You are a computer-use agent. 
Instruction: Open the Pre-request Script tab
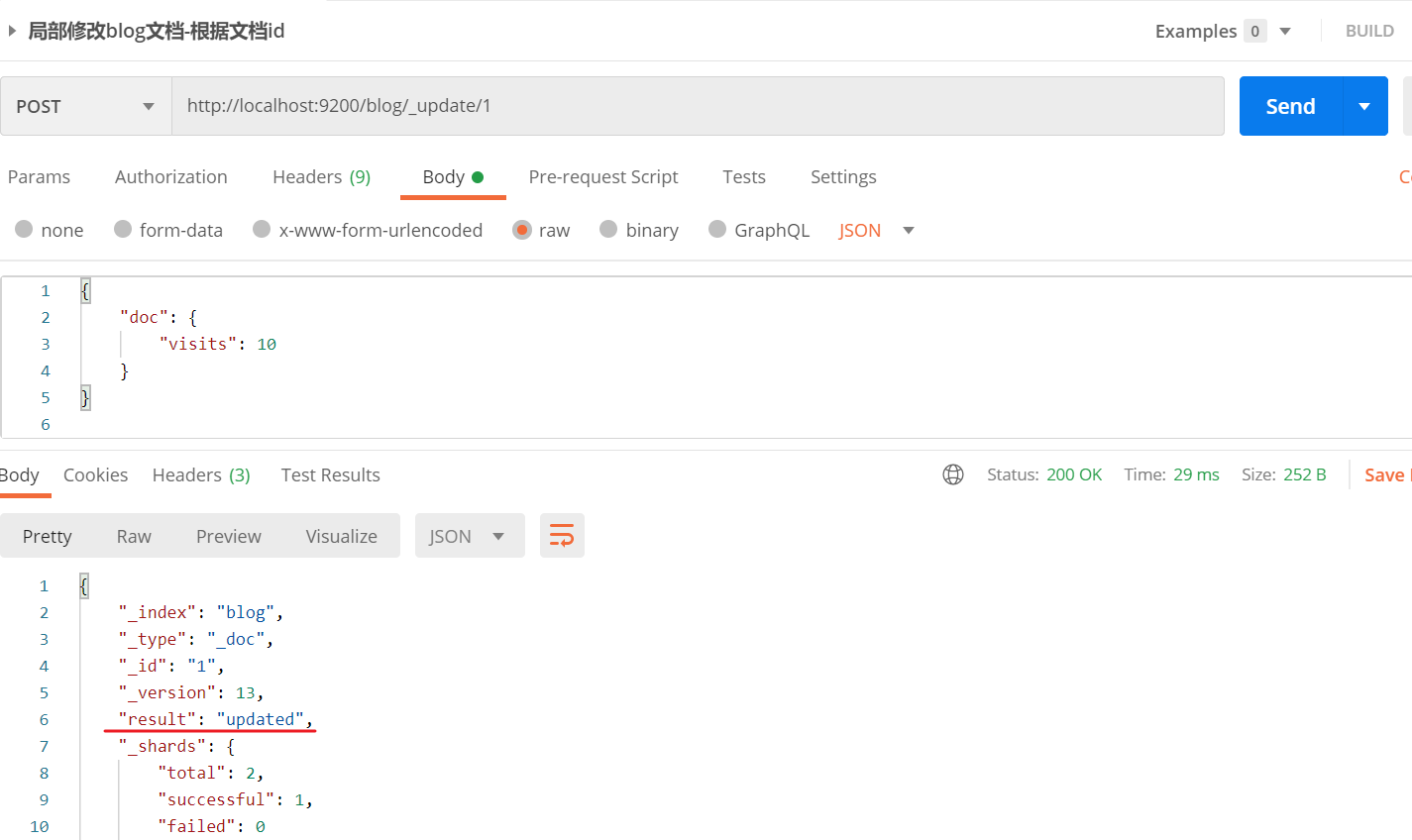pos(603,176)
